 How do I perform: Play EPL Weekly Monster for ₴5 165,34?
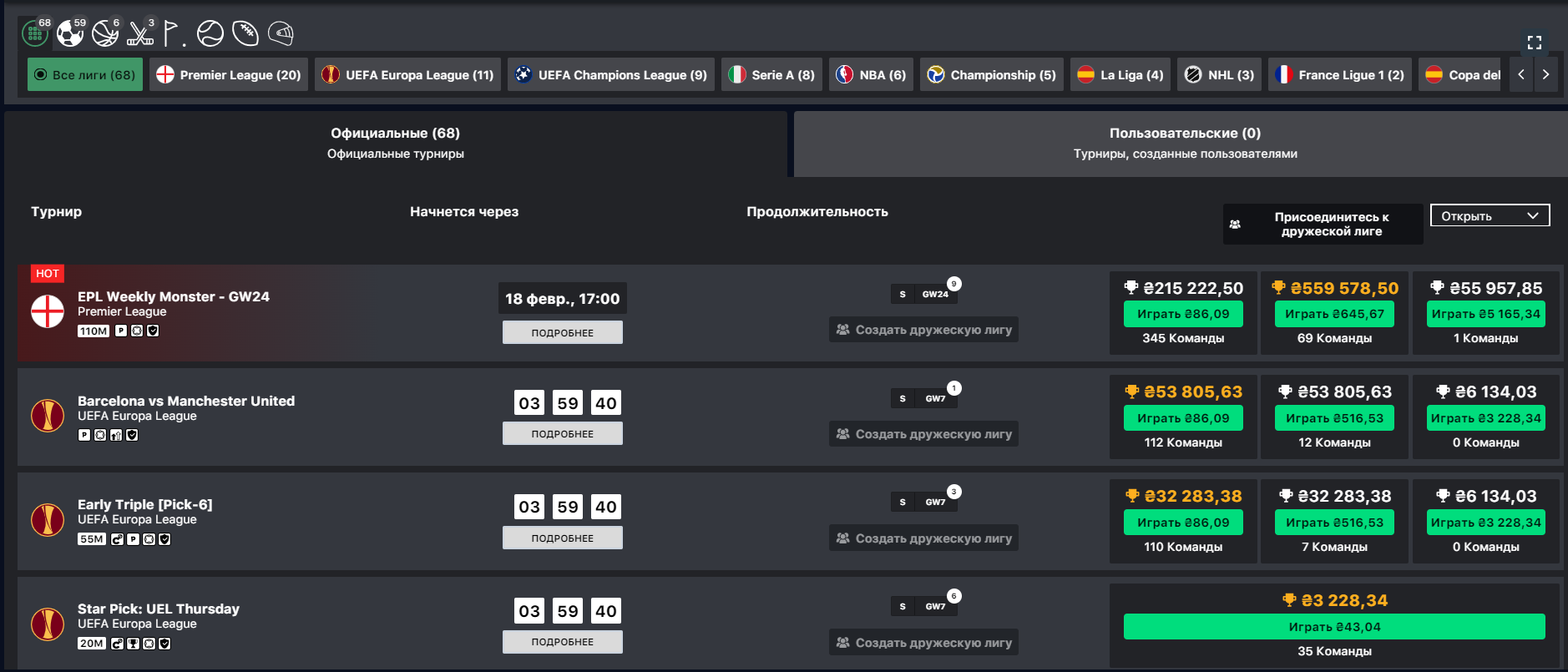click(x=1486, y=314)
